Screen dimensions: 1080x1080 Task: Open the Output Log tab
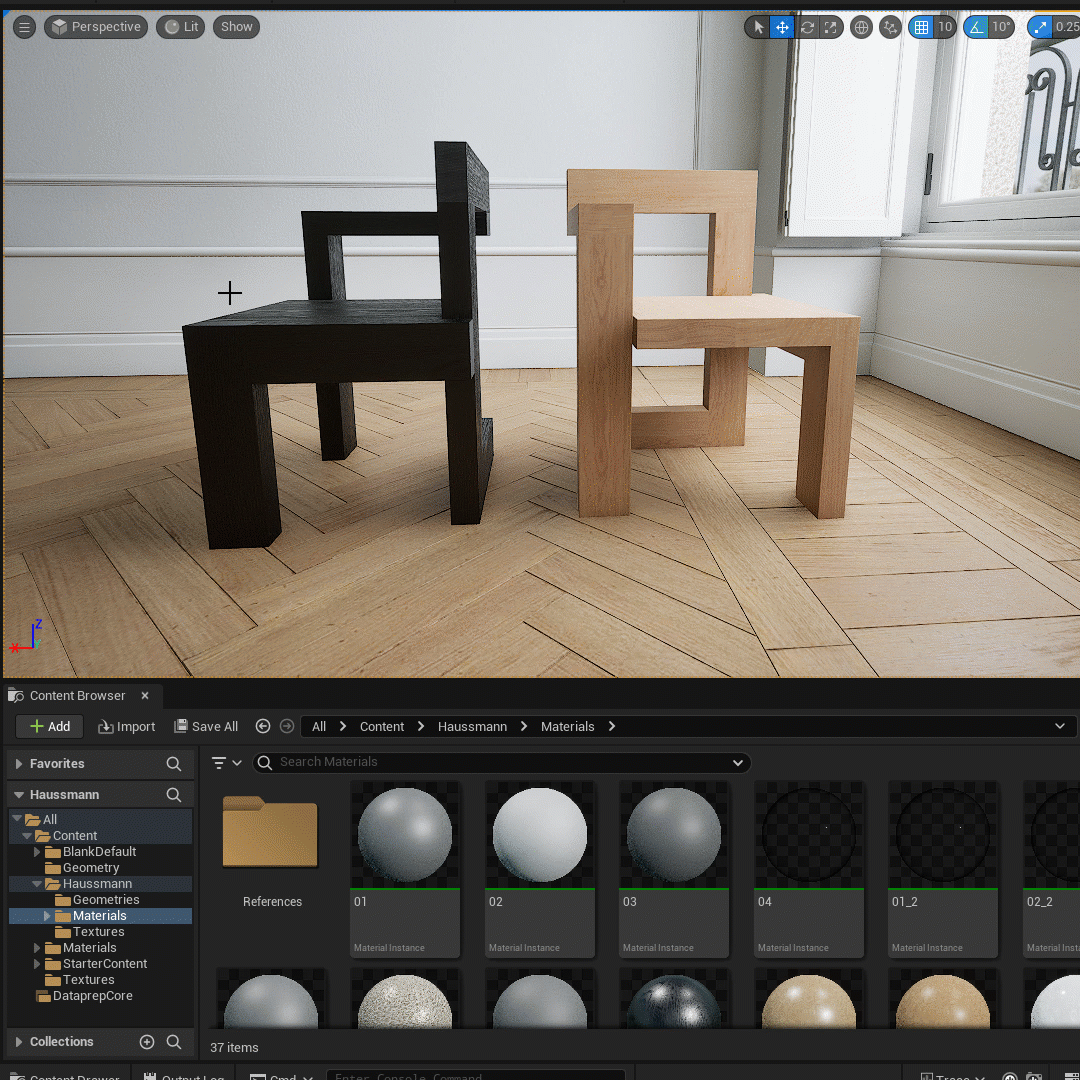(183, 1077)
